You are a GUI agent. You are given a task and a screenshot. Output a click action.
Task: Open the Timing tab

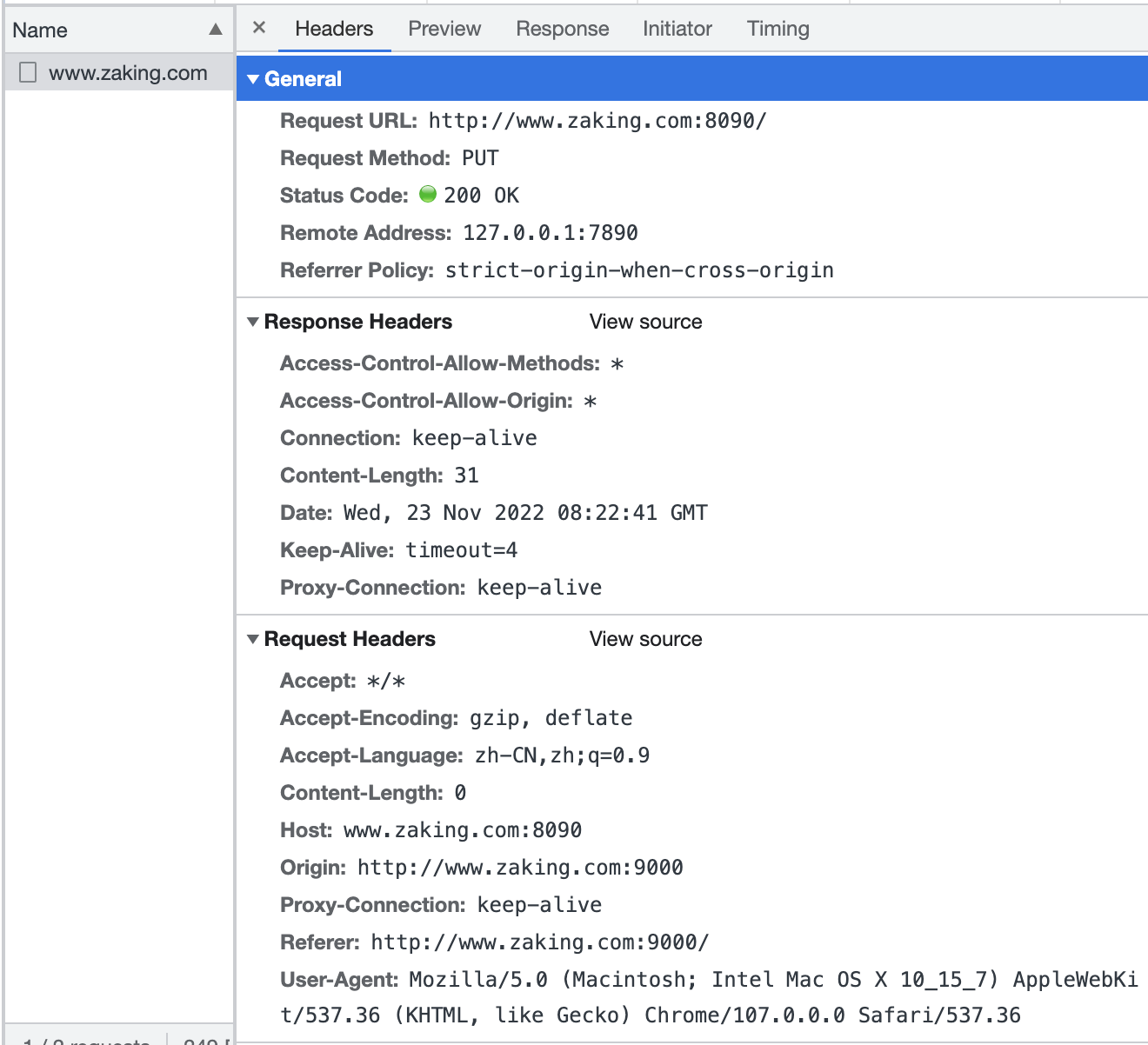tap(778, 29)
